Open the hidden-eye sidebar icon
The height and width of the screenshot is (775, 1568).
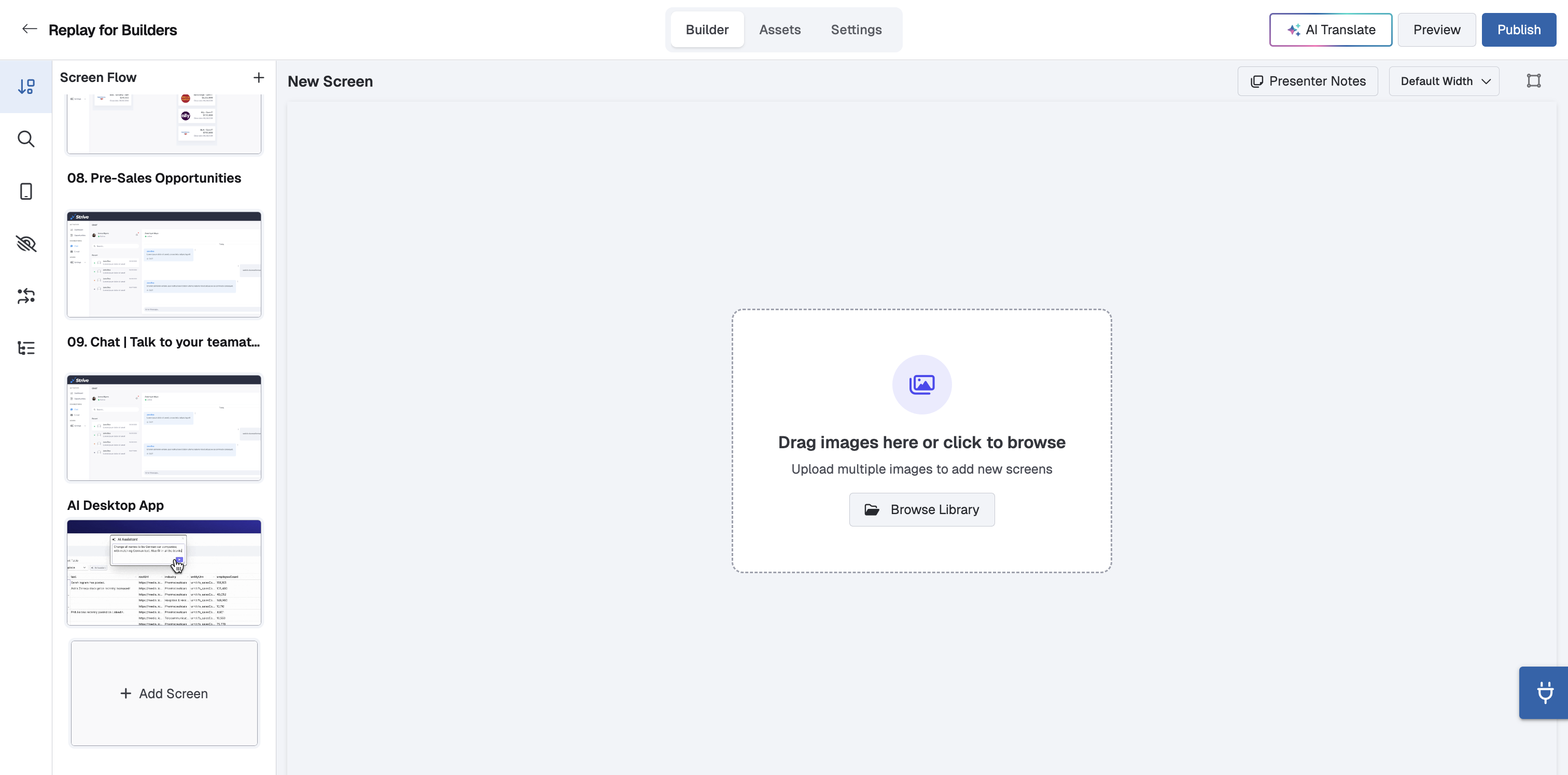(26, 243)
